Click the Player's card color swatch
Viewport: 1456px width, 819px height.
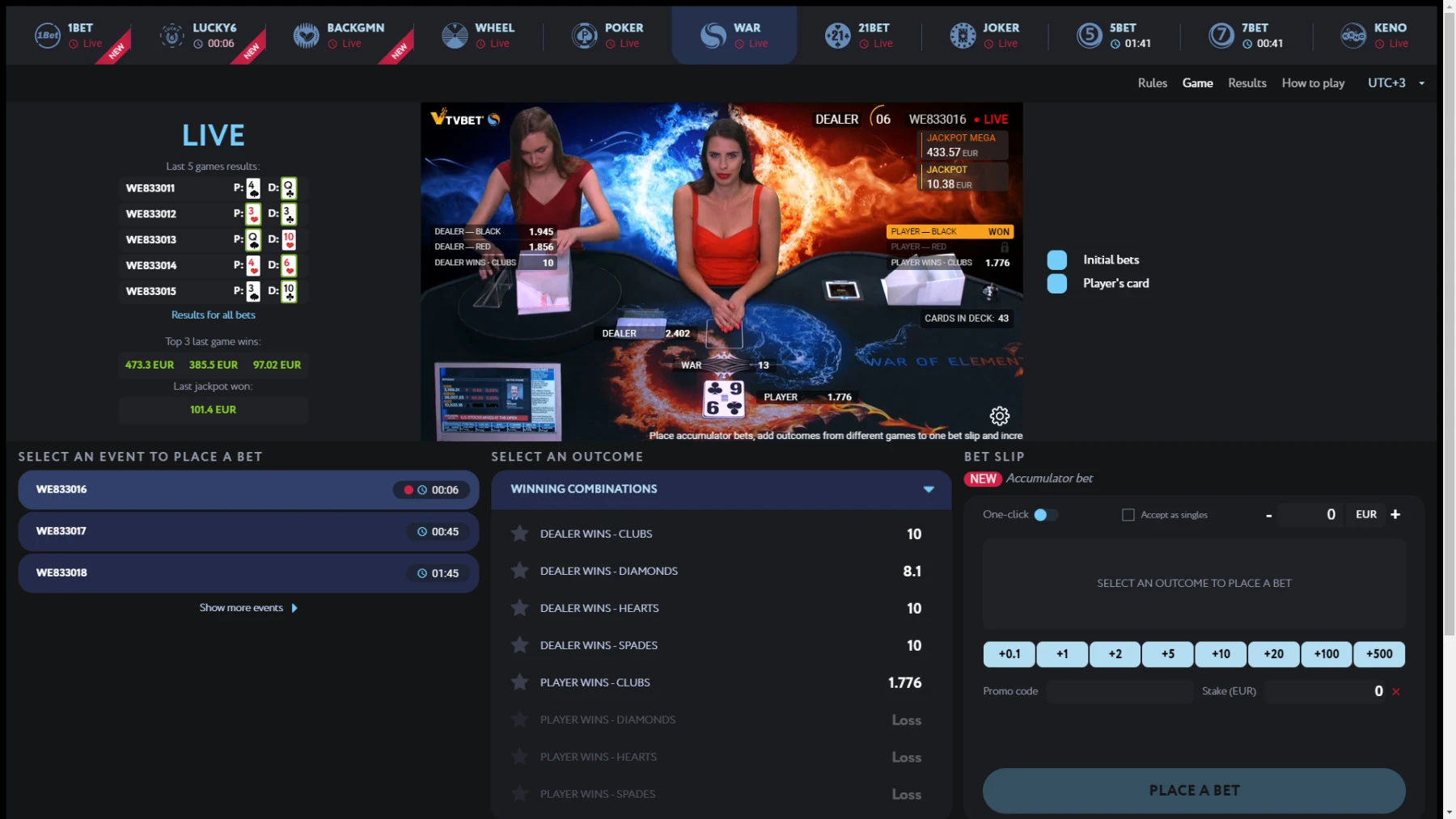1056,284
